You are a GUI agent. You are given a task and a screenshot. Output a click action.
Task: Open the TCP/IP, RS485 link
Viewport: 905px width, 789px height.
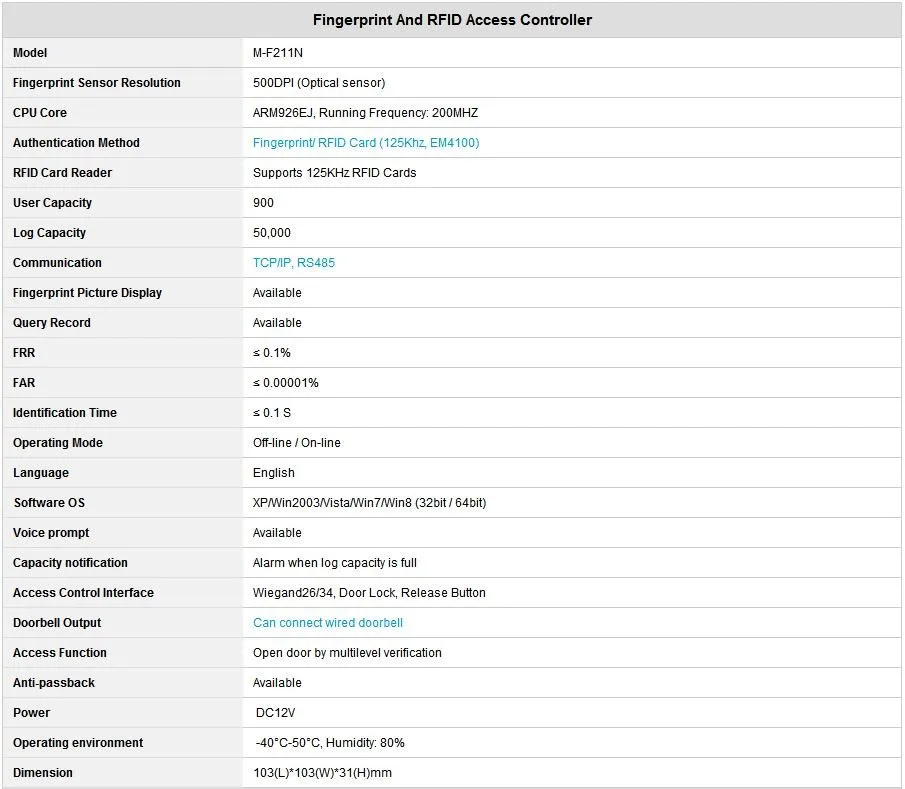294,263
